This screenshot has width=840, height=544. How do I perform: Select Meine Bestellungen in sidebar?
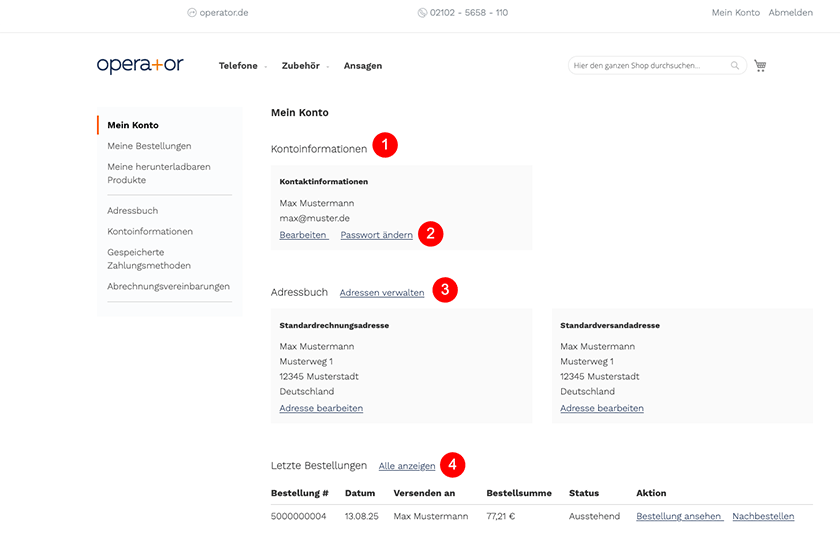(149, 146)
